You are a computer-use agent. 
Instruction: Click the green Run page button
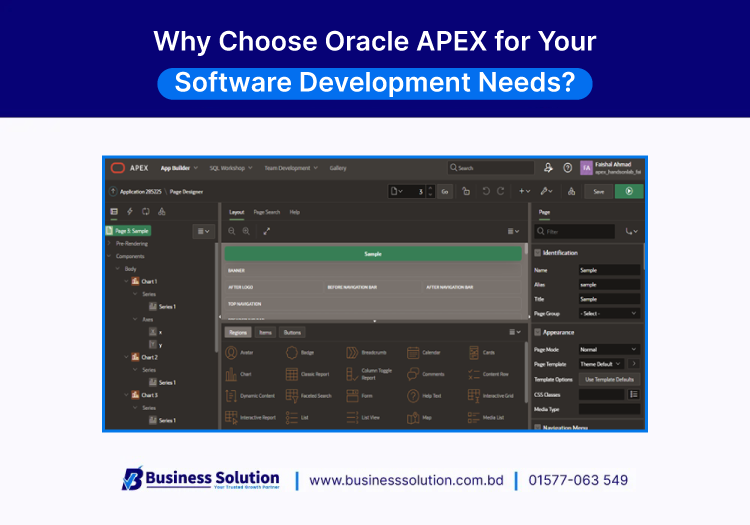(x=629, y=191)
